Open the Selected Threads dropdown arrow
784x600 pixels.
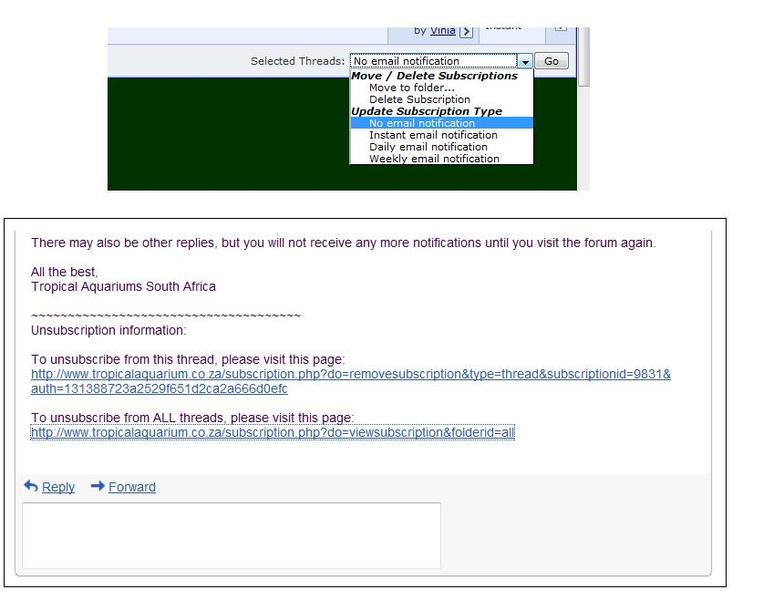(x=524, y=62)
